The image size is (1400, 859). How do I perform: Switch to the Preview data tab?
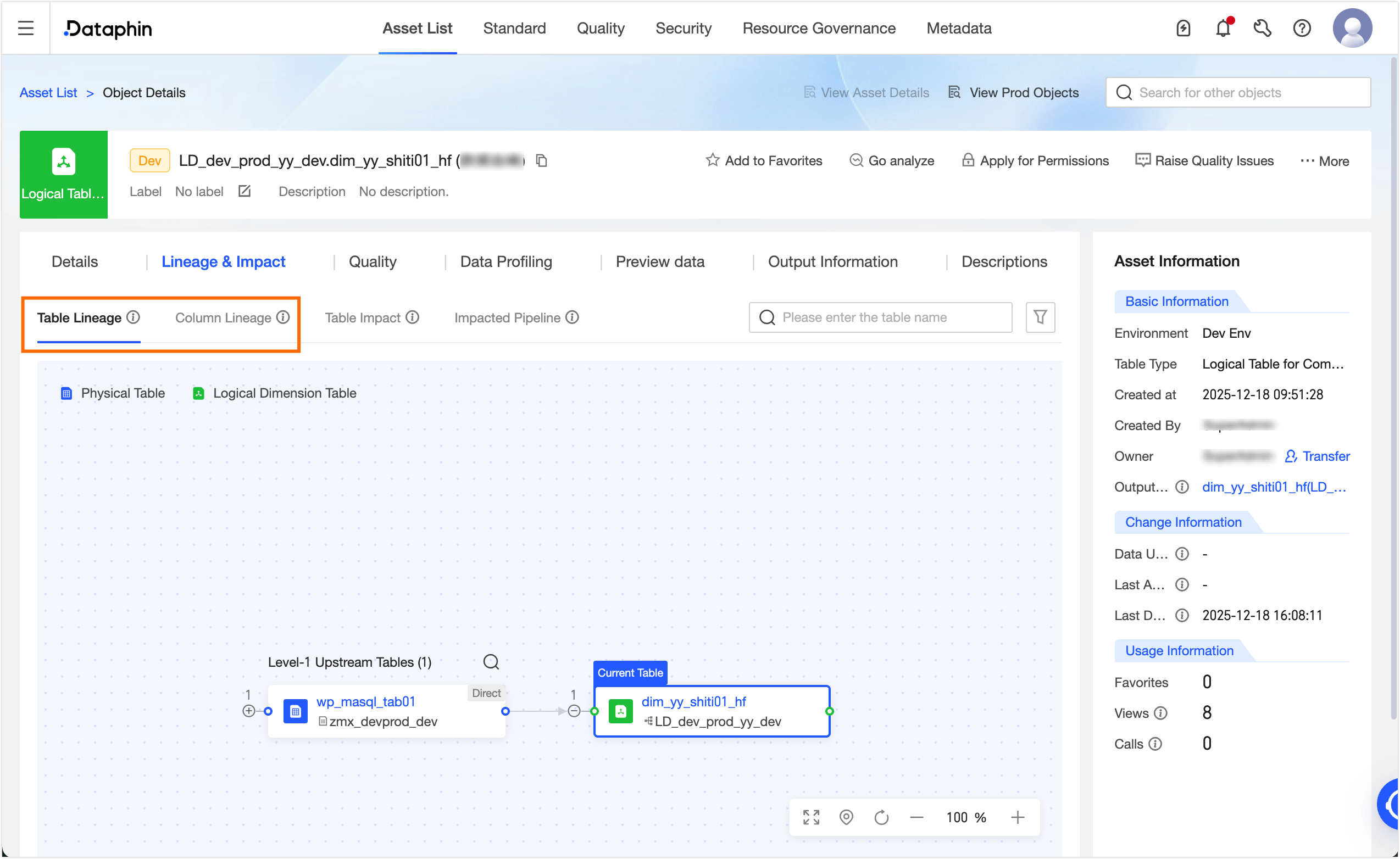point(660,261)
